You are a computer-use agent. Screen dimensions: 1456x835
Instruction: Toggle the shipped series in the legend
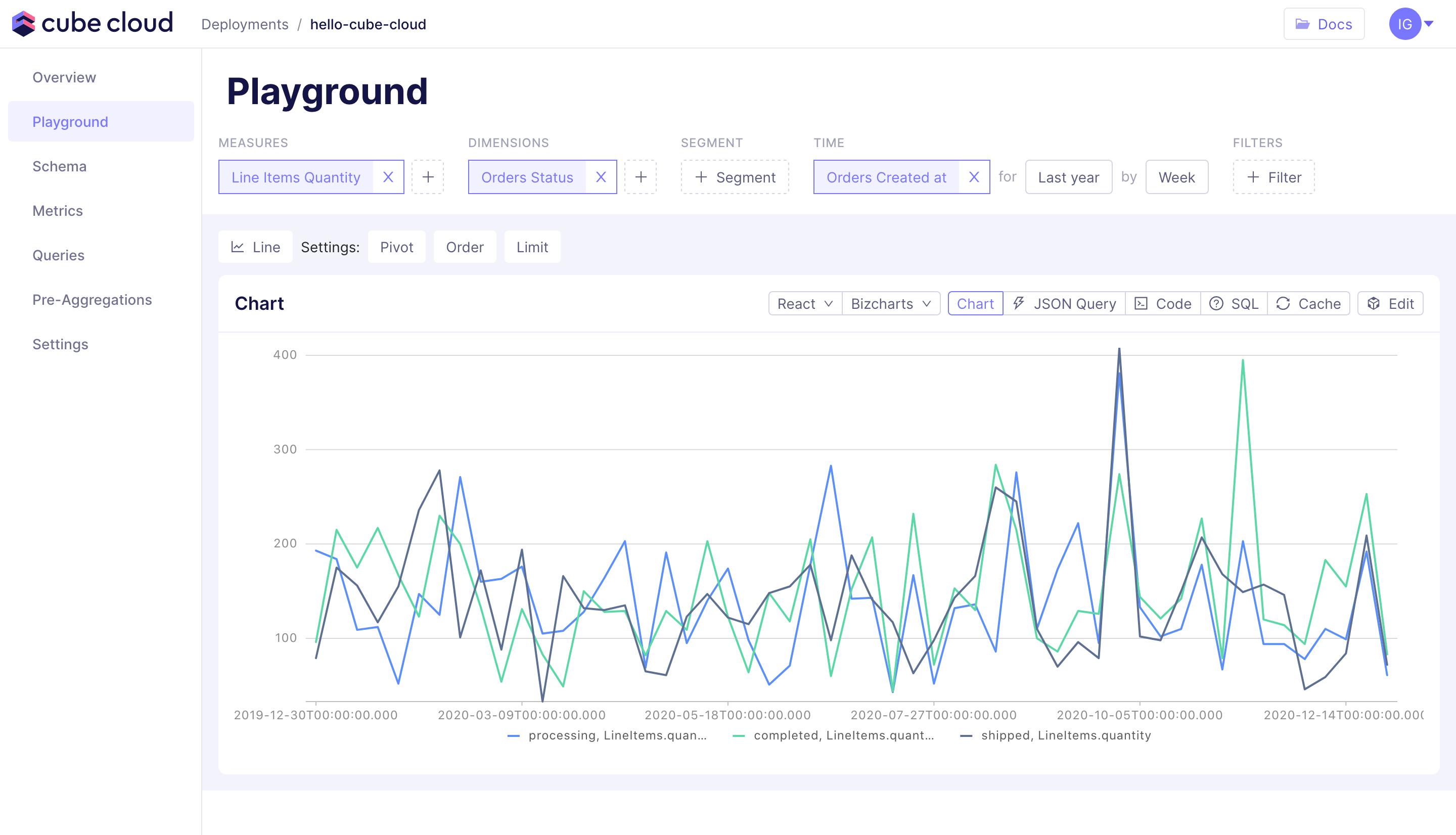point(1056,735)
